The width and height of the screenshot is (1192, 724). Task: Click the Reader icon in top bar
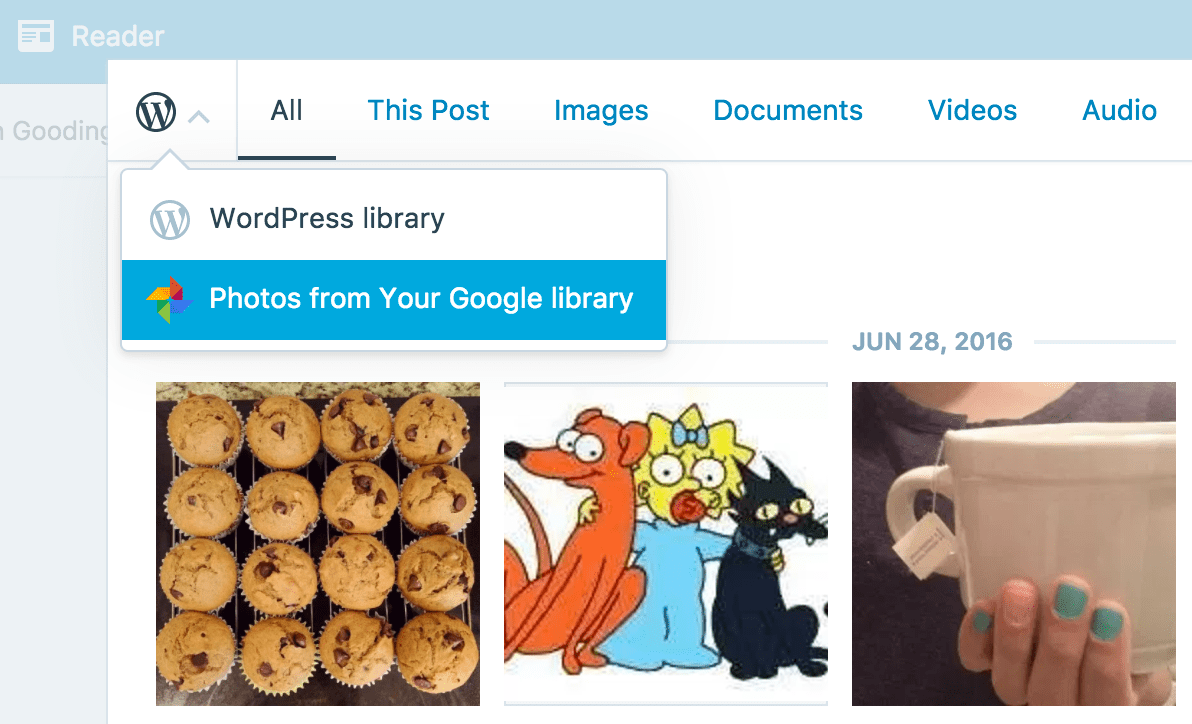[36, 36]
